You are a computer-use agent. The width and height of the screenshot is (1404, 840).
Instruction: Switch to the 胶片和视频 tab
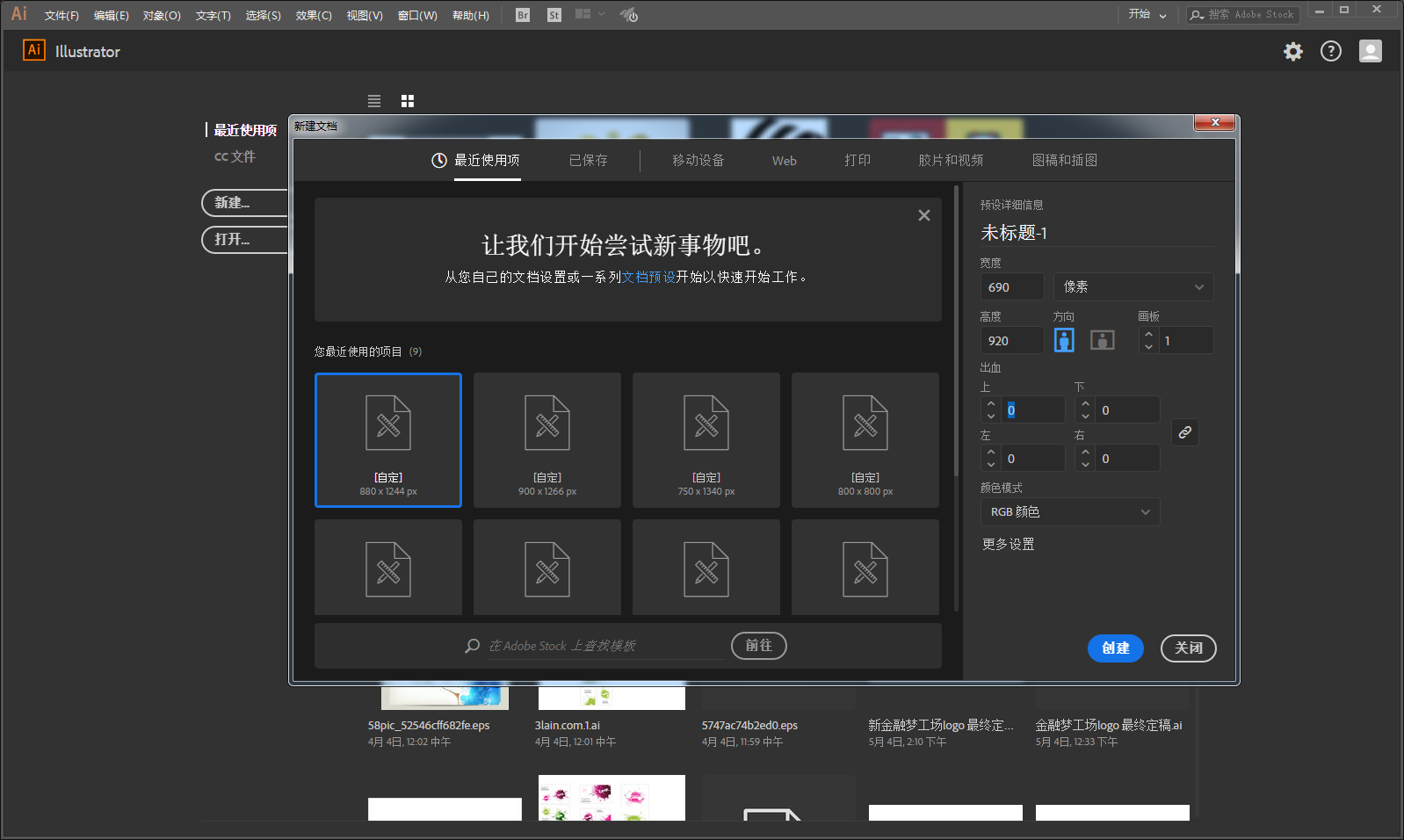pos(951,160)
